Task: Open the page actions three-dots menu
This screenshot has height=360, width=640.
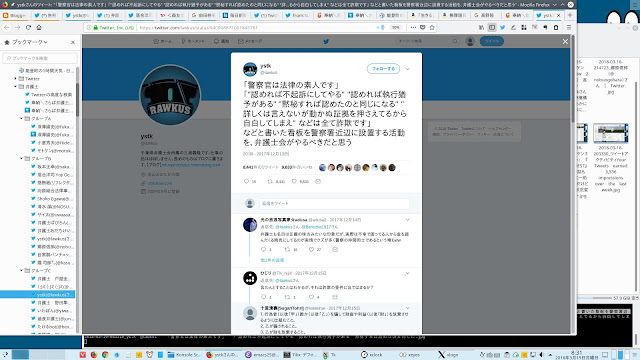Action: pyautogui.click(x=413, y=27)
